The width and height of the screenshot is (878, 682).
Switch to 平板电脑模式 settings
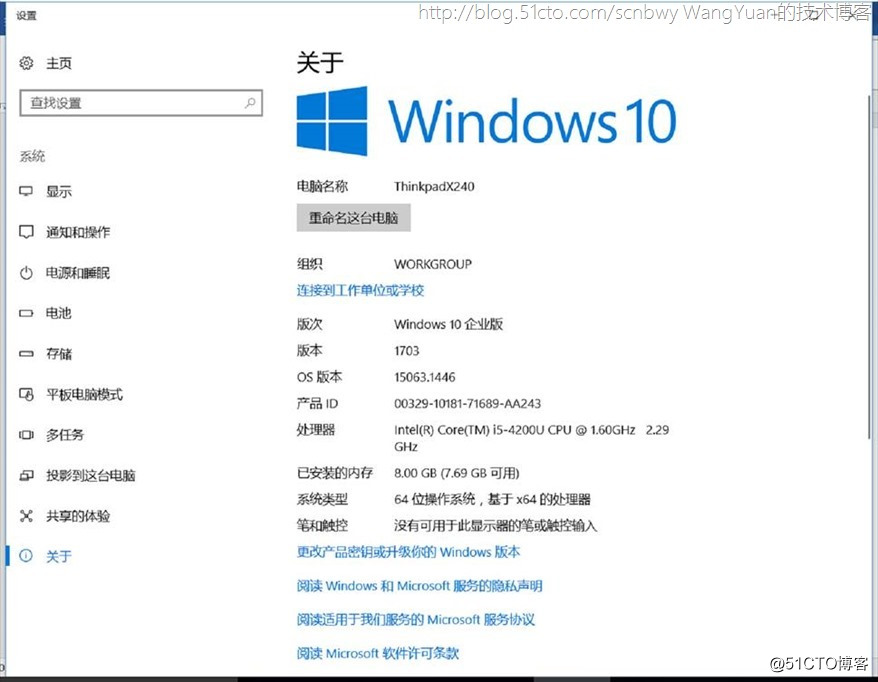(84, 394)
